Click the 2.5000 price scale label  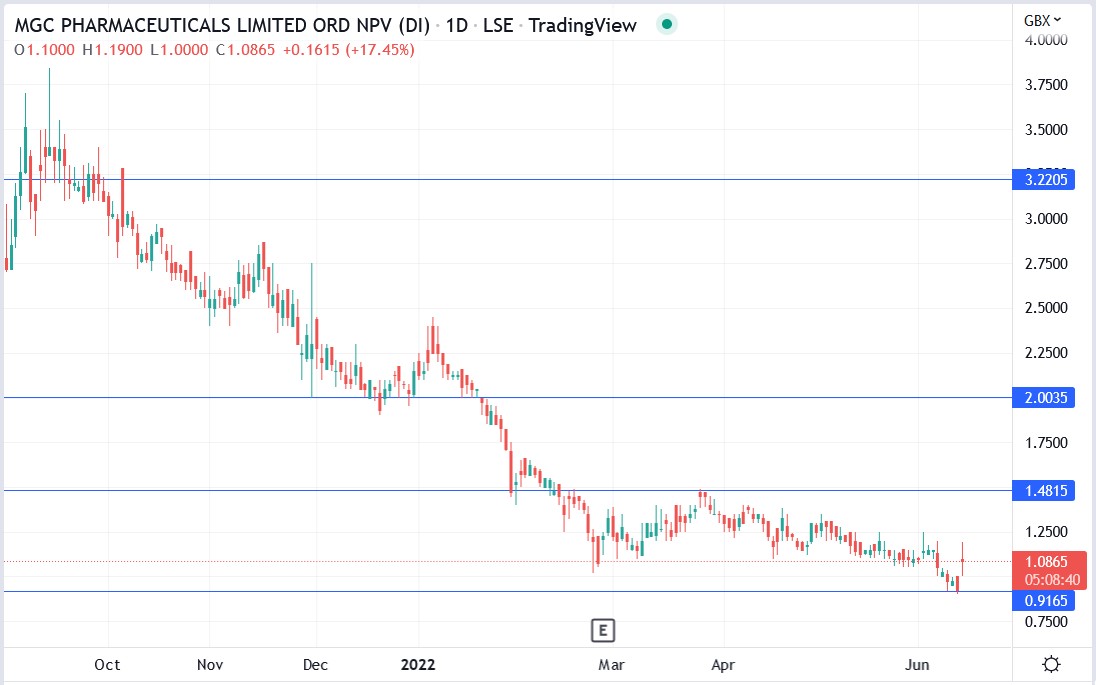click(x=1046, y=308)
